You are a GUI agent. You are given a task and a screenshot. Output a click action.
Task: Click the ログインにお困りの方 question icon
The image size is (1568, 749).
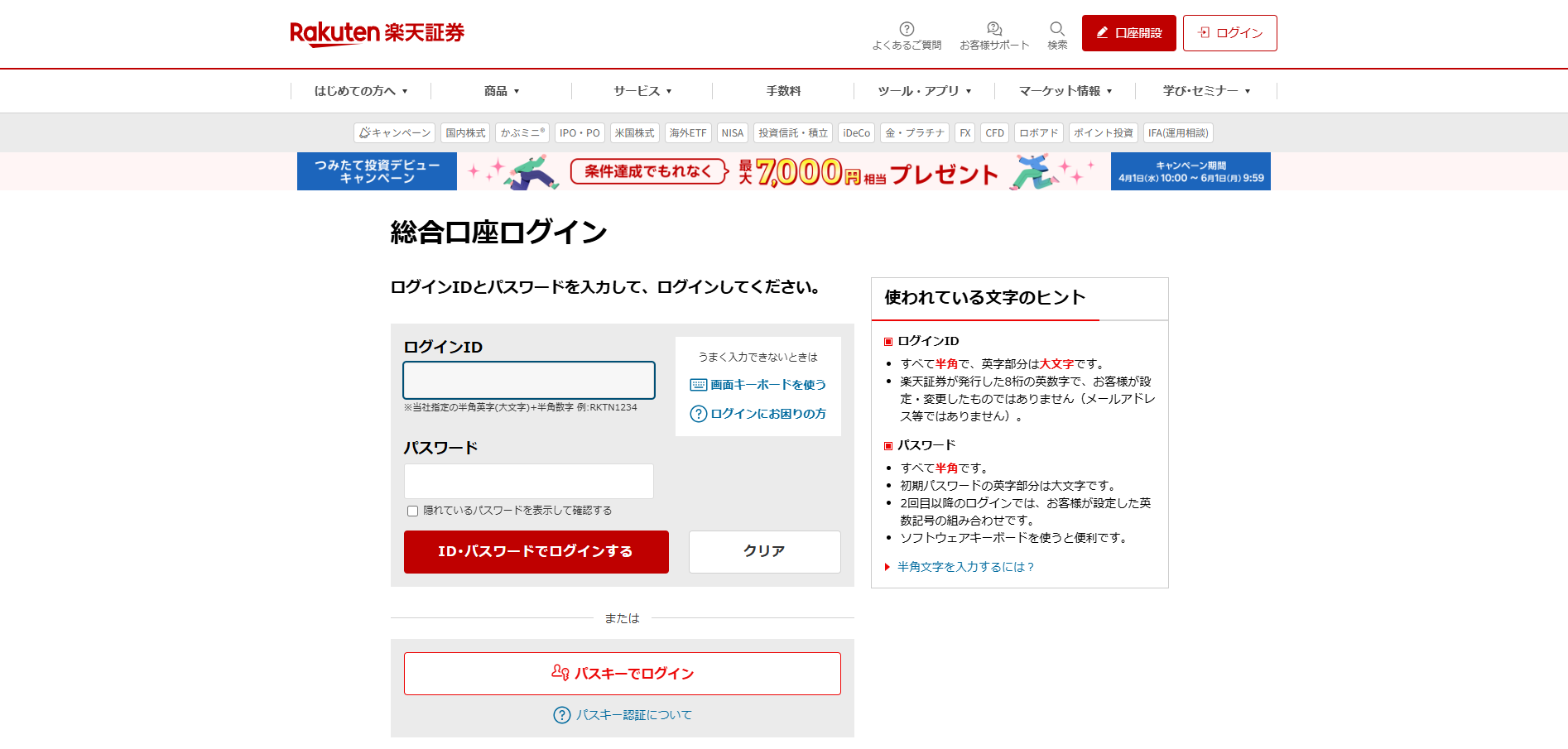698,414
